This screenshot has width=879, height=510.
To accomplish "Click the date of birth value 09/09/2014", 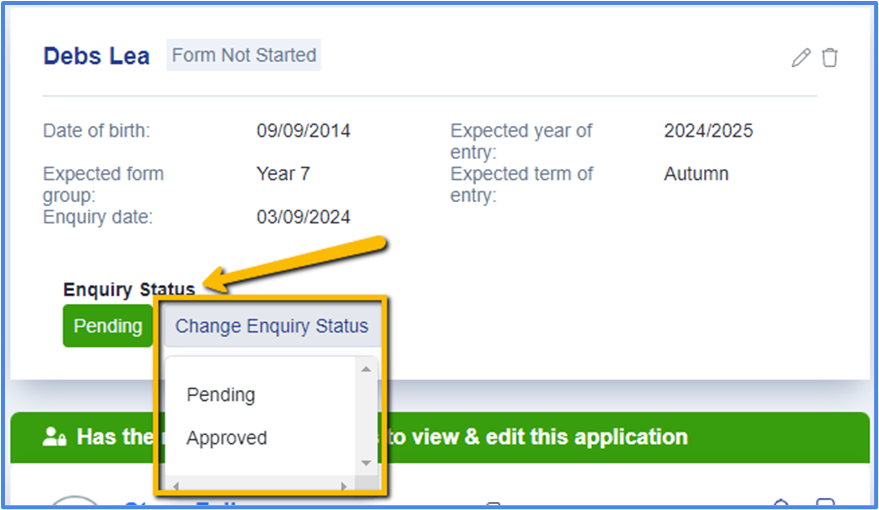I will click(303, 131).
